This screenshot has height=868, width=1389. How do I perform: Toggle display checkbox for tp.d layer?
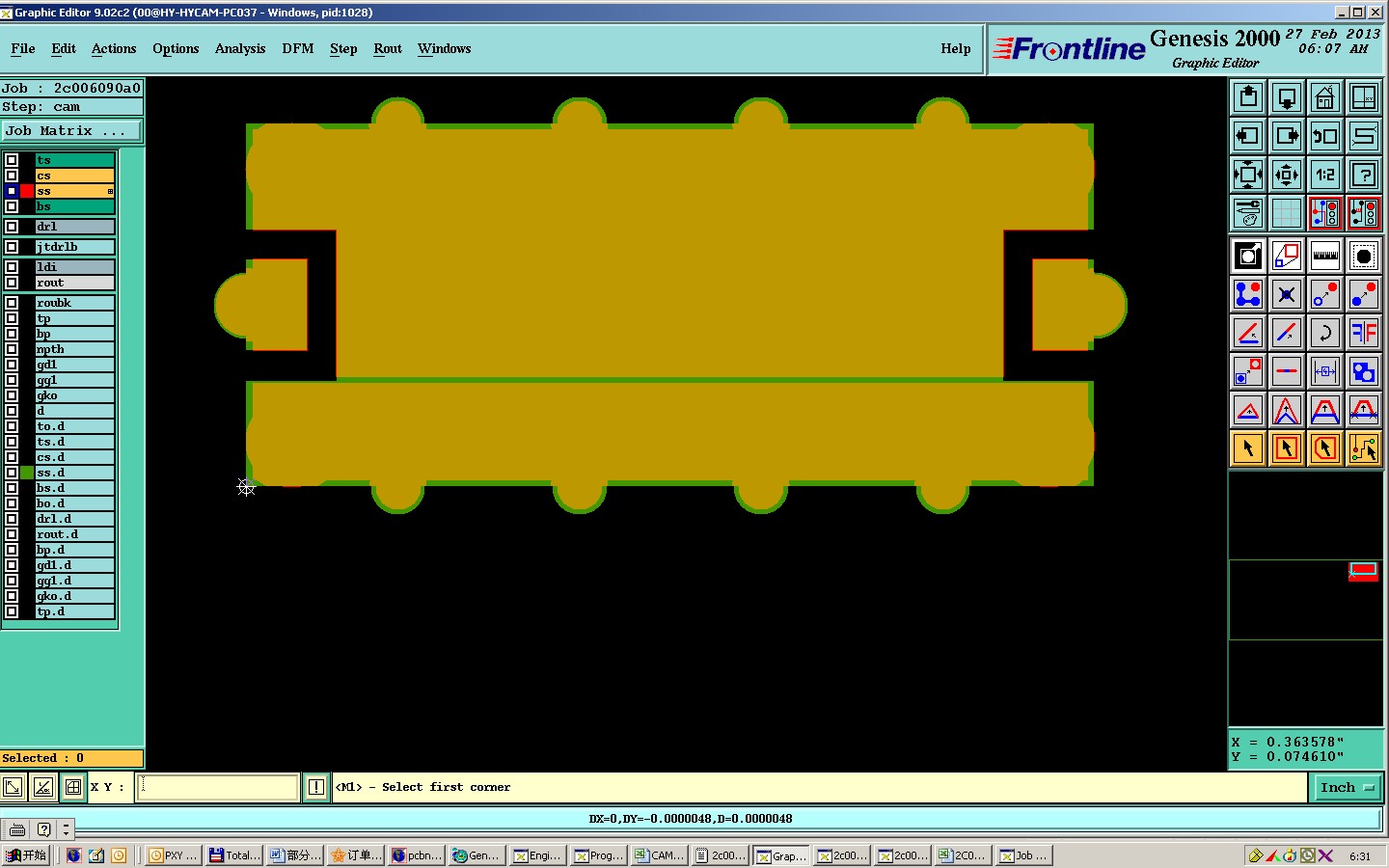pyautogui.click(x=12, y=611)
